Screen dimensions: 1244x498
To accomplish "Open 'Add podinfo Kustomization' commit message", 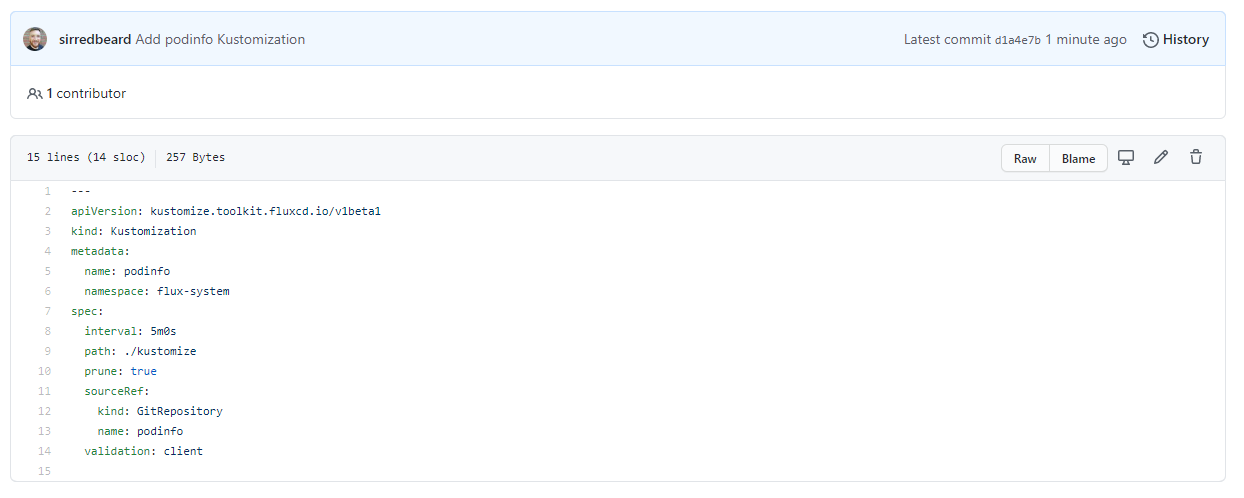I will 221,40.
